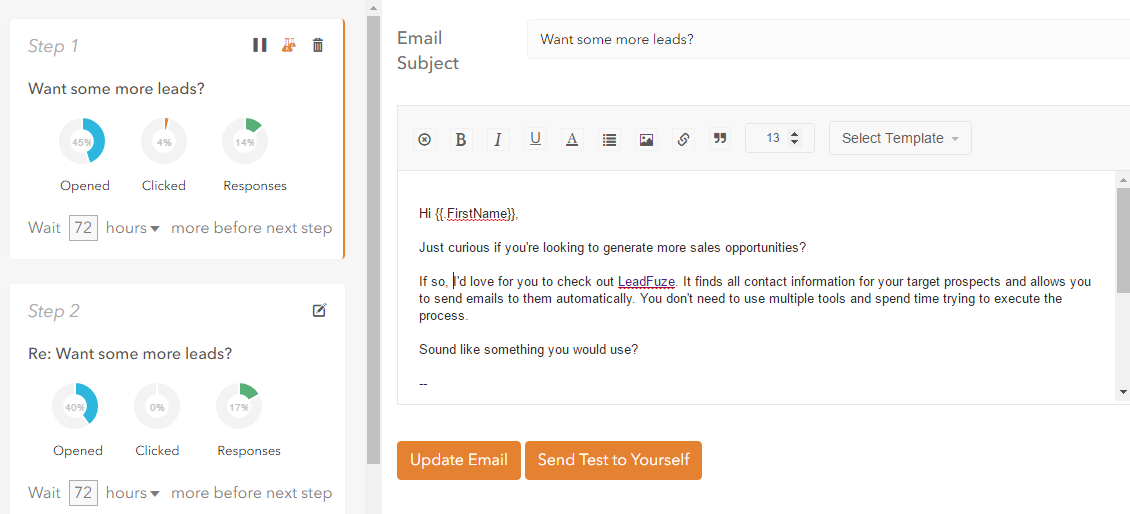Adjust the font size 13 stepper arrows

[795, 138]
